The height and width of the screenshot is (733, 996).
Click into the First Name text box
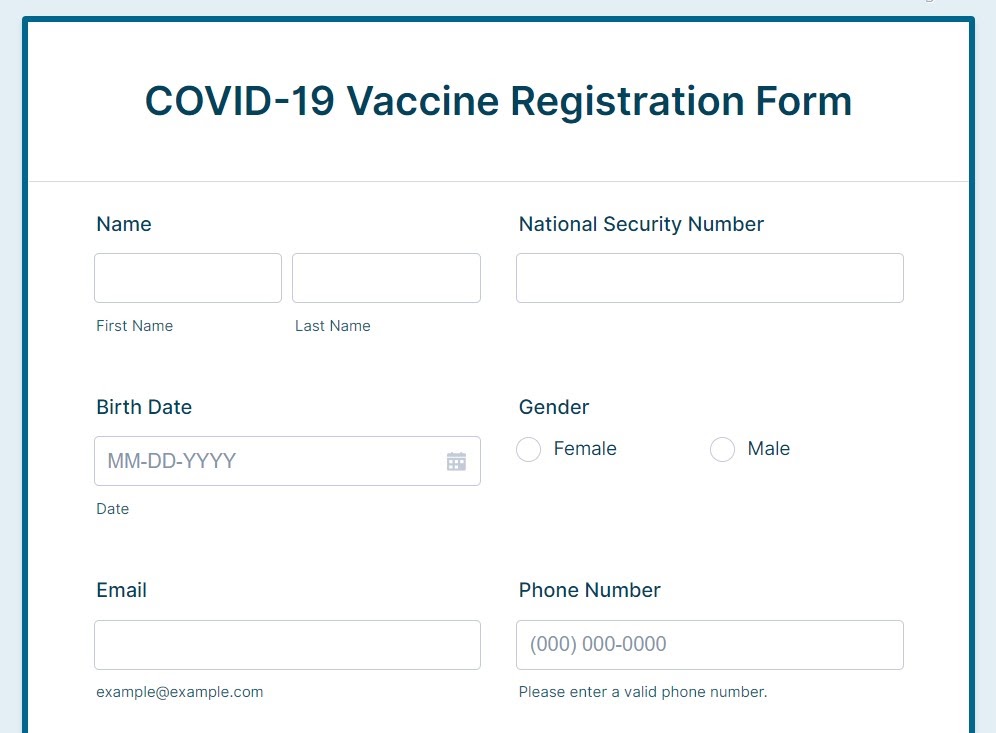188,278
